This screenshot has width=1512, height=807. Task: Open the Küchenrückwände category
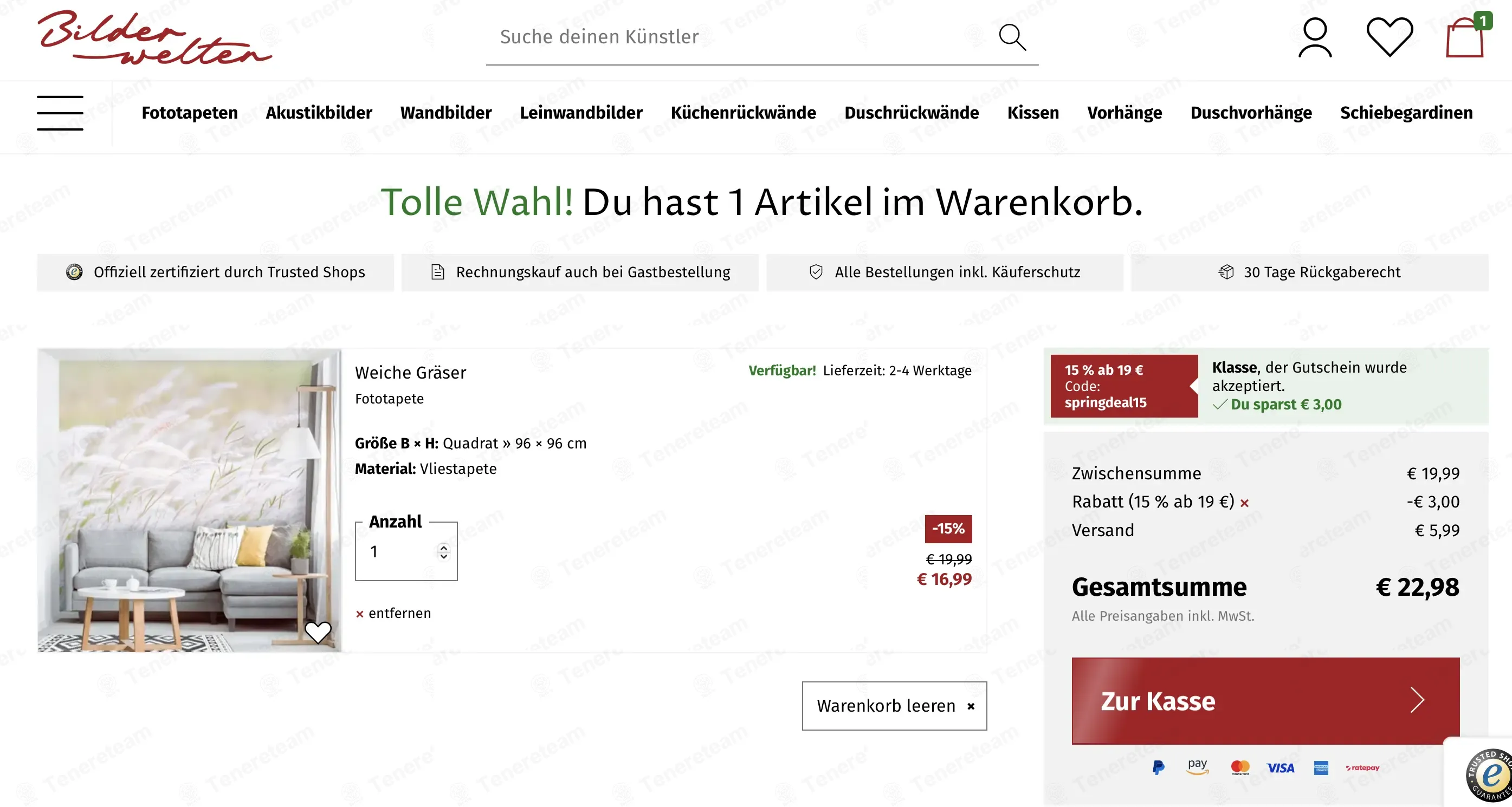(743, 113)
